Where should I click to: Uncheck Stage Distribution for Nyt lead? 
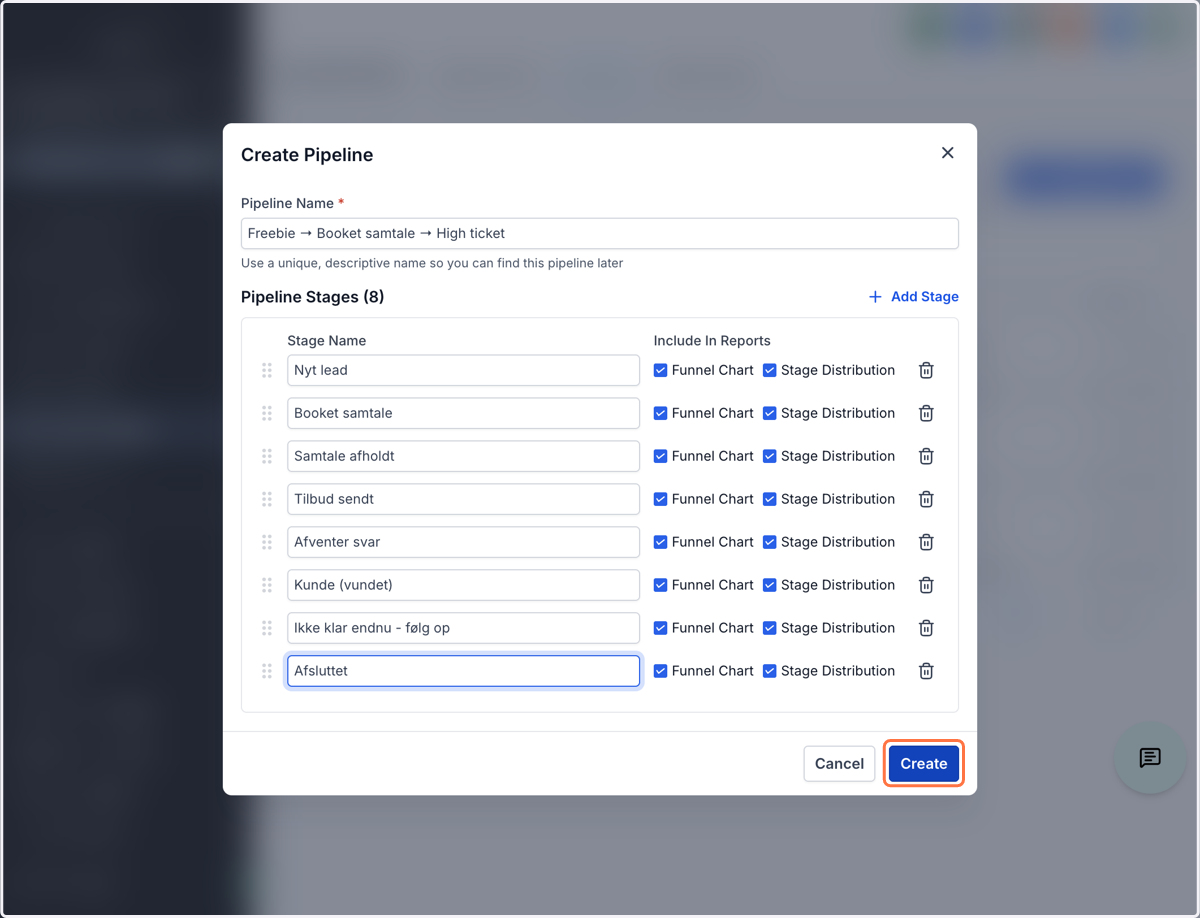point(769,370)
